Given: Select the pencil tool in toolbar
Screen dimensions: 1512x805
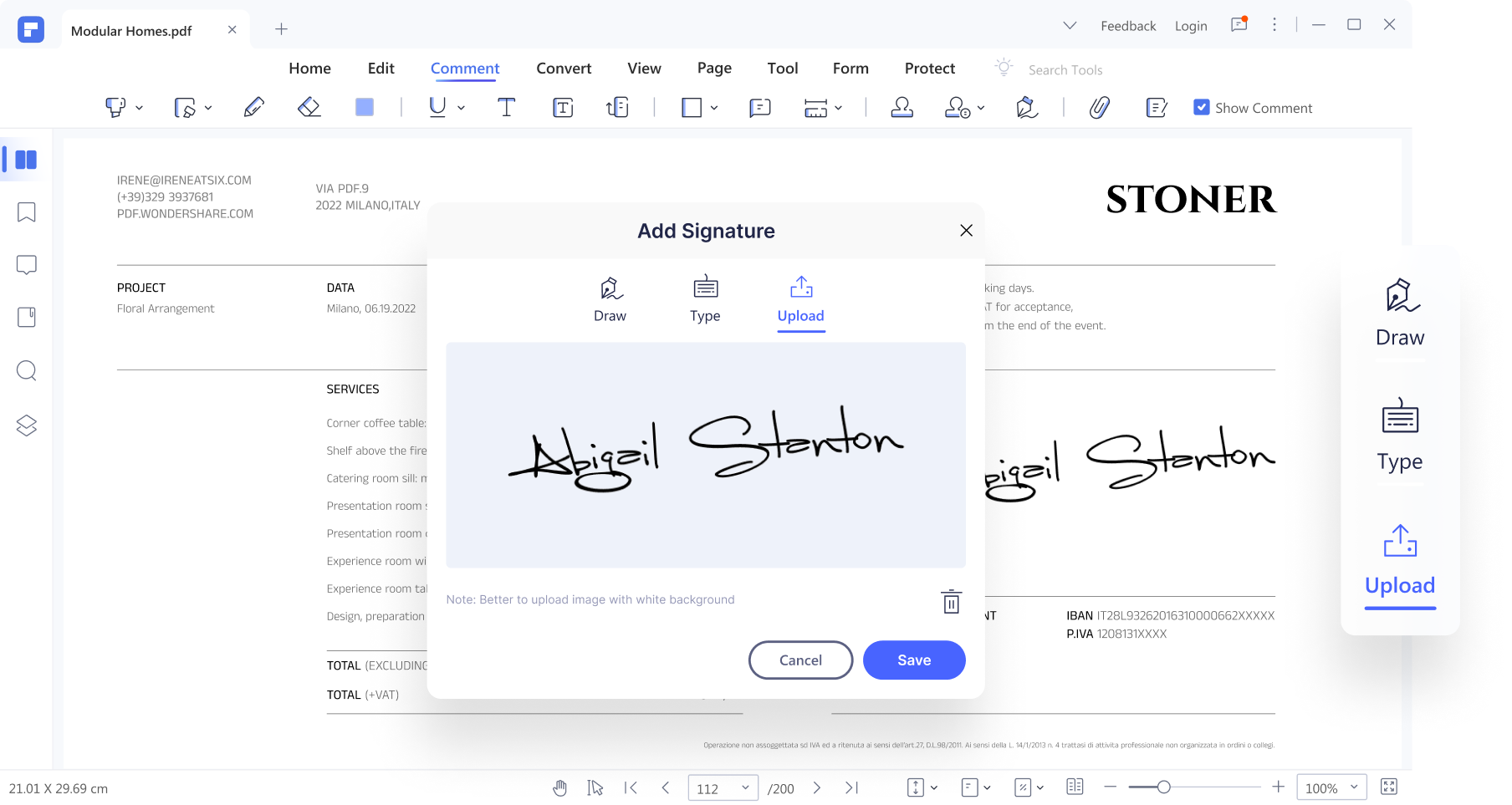Looking at the screenshot, I should point(254,107).
